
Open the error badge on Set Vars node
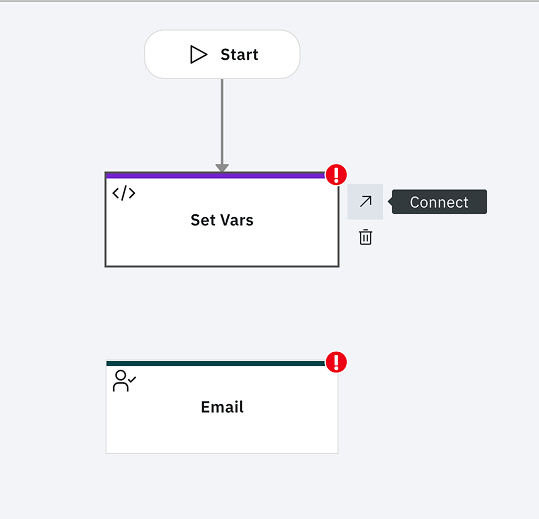click(x=336, y=175)
